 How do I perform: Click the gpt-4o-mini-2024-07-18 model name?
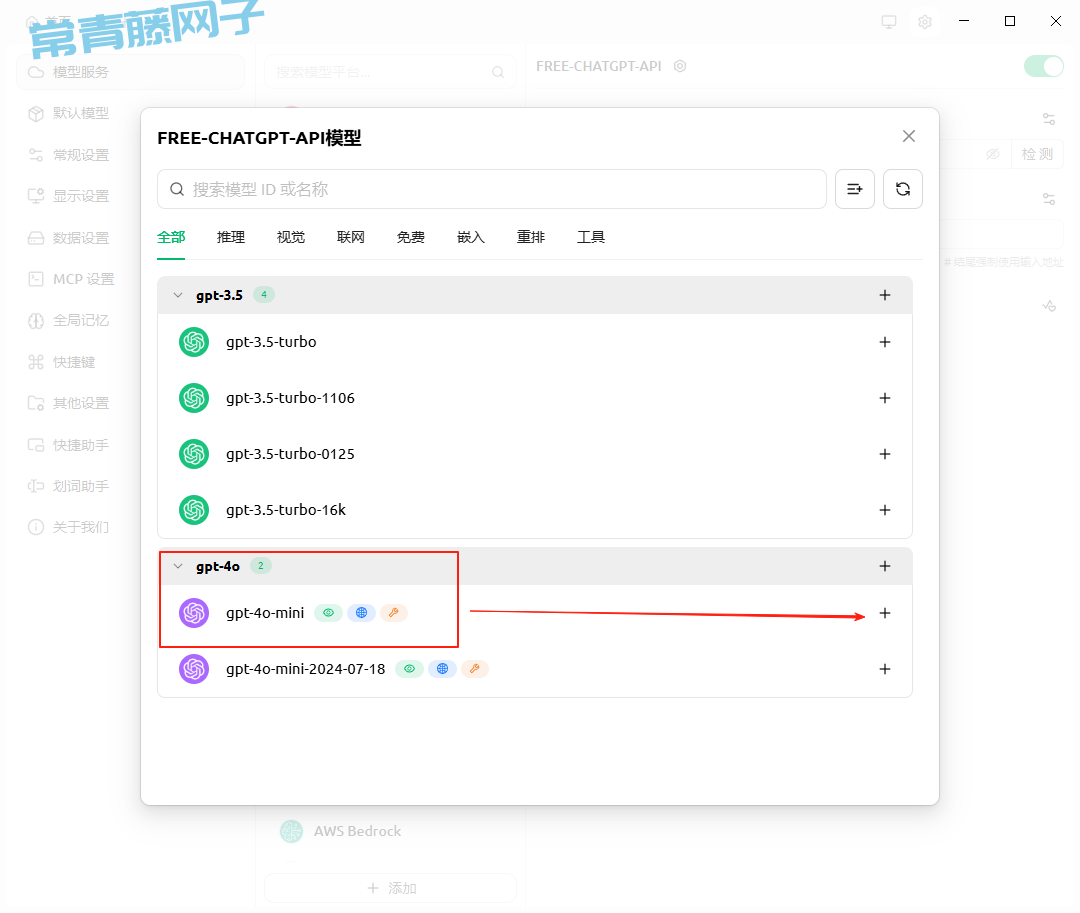pos(306,669)
